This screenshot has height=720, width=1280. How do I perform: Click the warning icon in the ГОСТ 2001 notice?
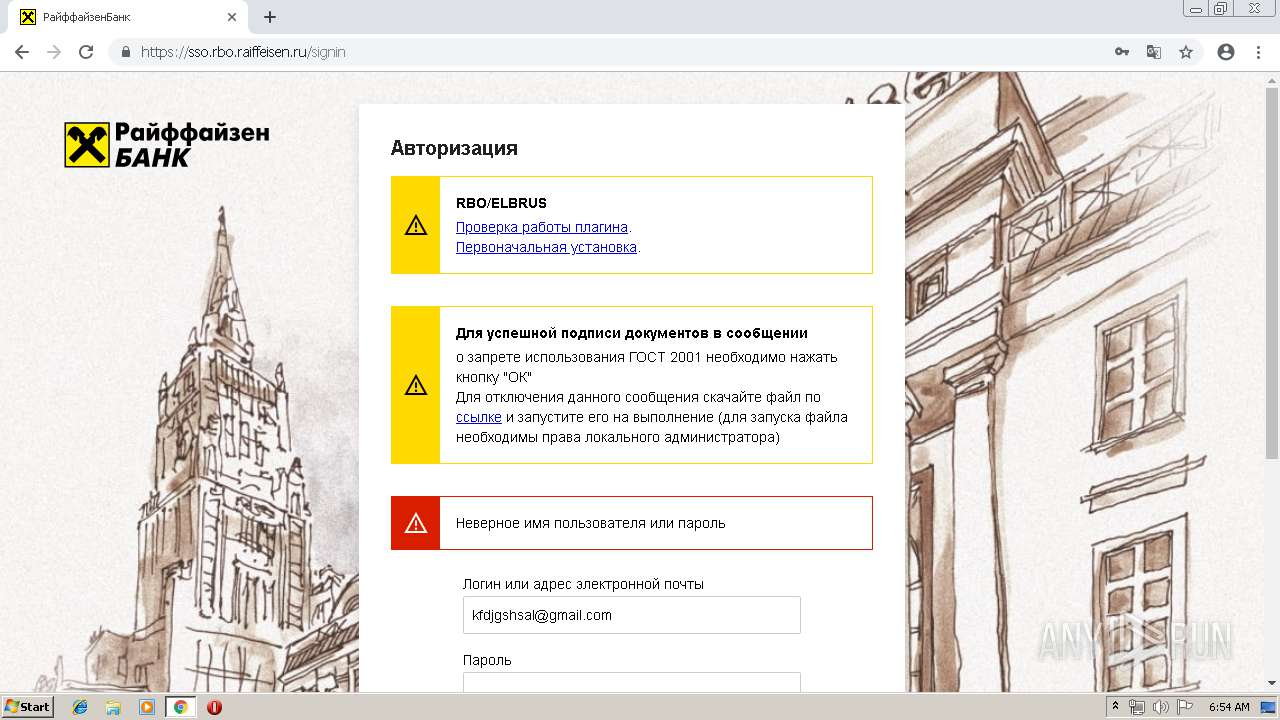(x=416, y=385)
